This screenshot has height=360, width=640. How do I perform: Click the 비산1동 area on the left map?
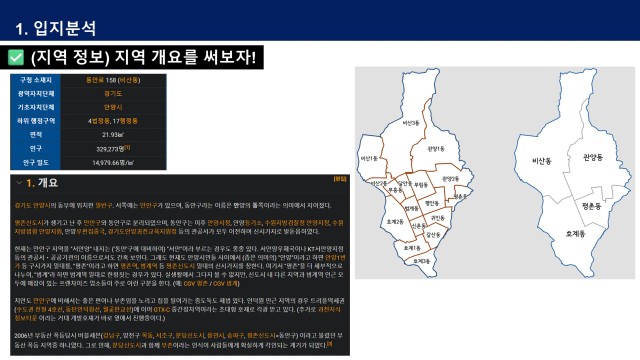[x=369, y=158]
